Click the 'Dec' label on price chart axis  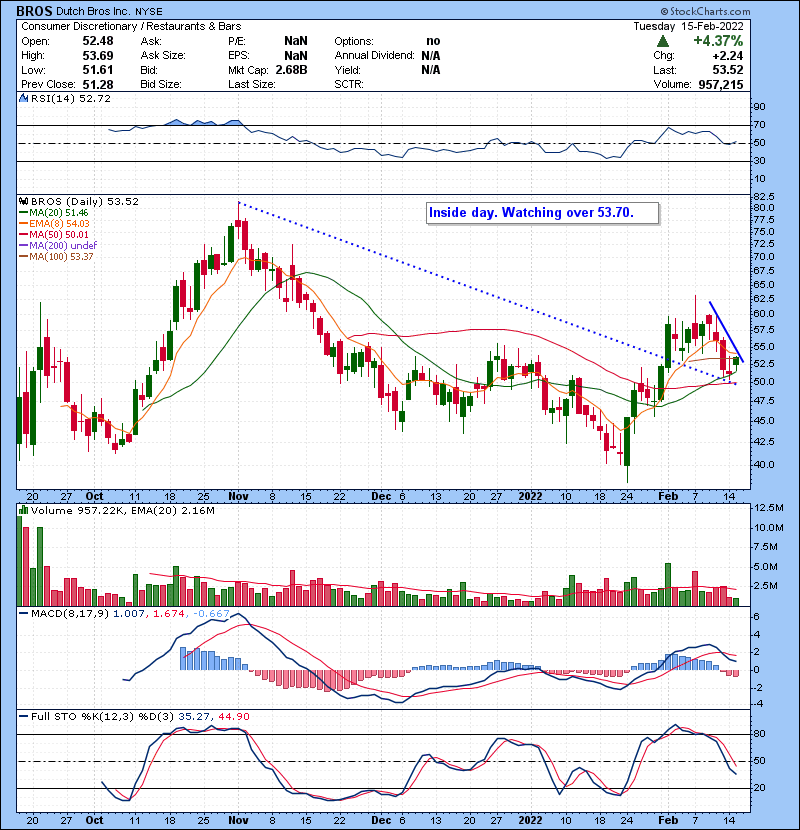click(x=381, y=497)
